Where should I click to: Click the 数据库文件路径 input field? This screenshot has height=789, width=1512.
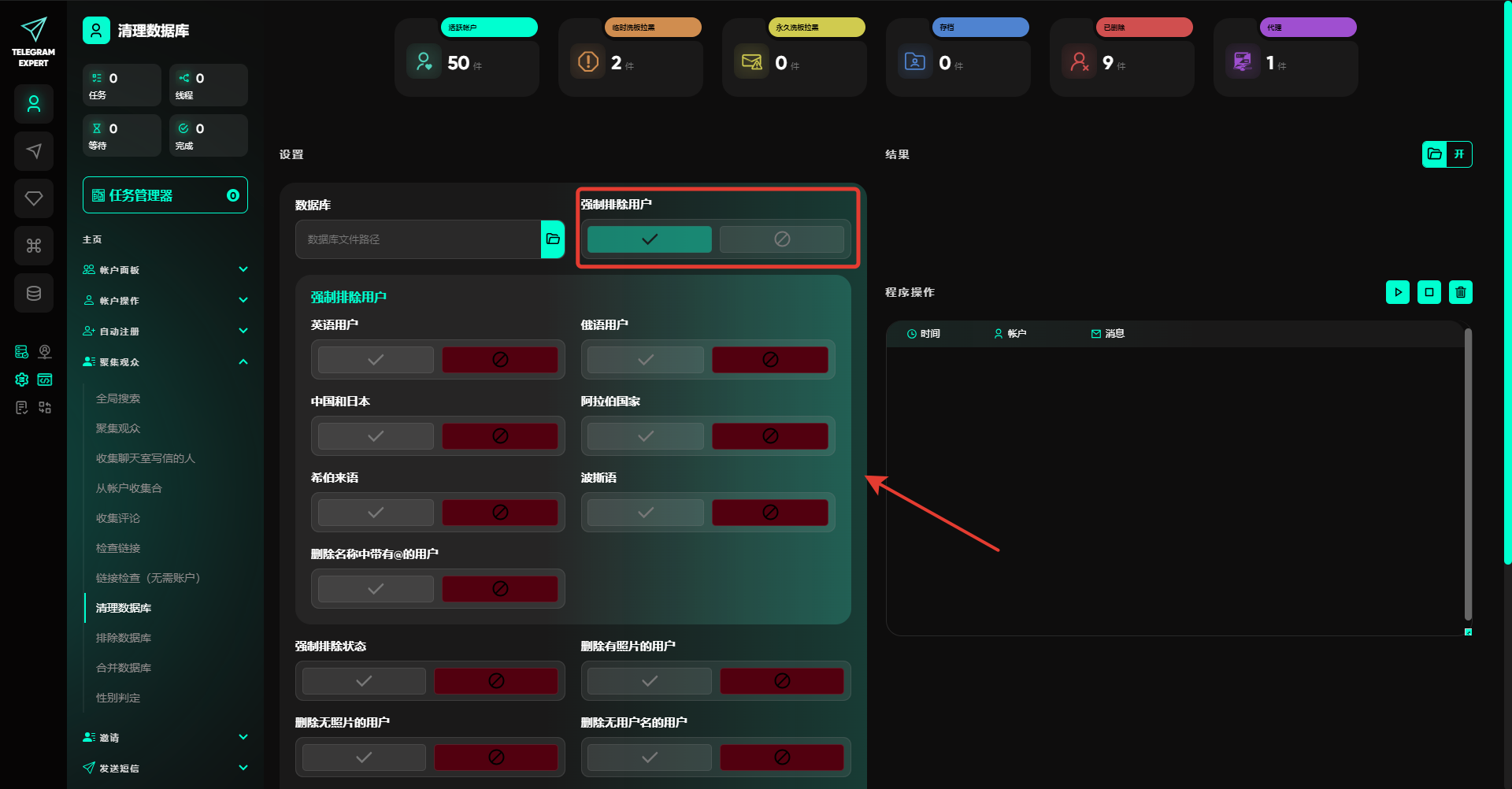417,239
